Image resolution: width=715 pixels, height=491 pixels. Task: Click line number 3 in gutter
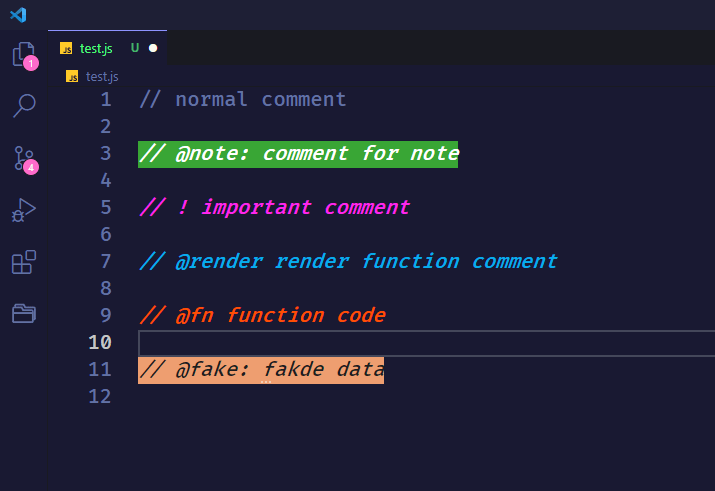coord(106,154)
